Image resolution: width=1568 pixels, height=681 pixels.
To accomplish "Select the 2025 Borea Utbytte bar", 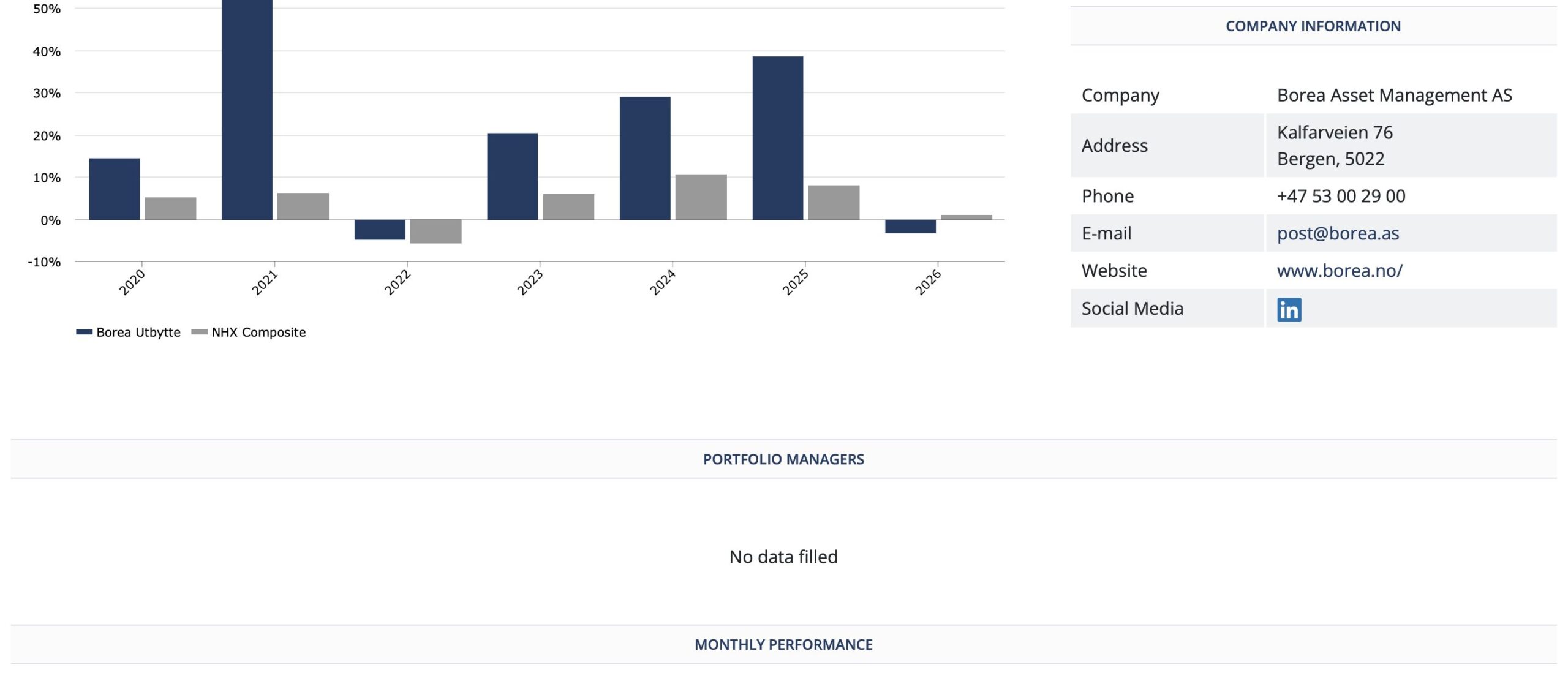I will [x=777, y=138].
